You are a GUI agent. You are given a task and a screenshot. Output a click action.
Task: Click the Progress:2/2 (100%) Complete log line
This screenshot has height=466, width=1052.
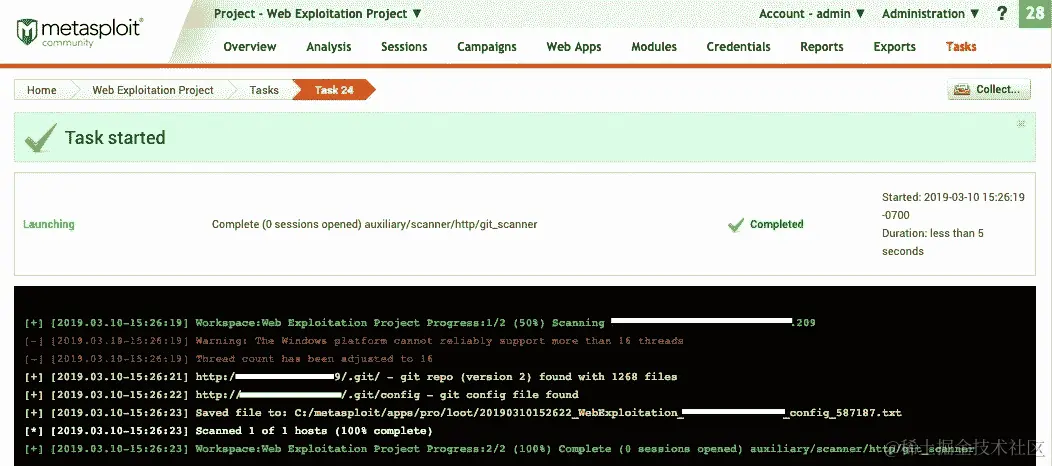click(x=498, y=449)
